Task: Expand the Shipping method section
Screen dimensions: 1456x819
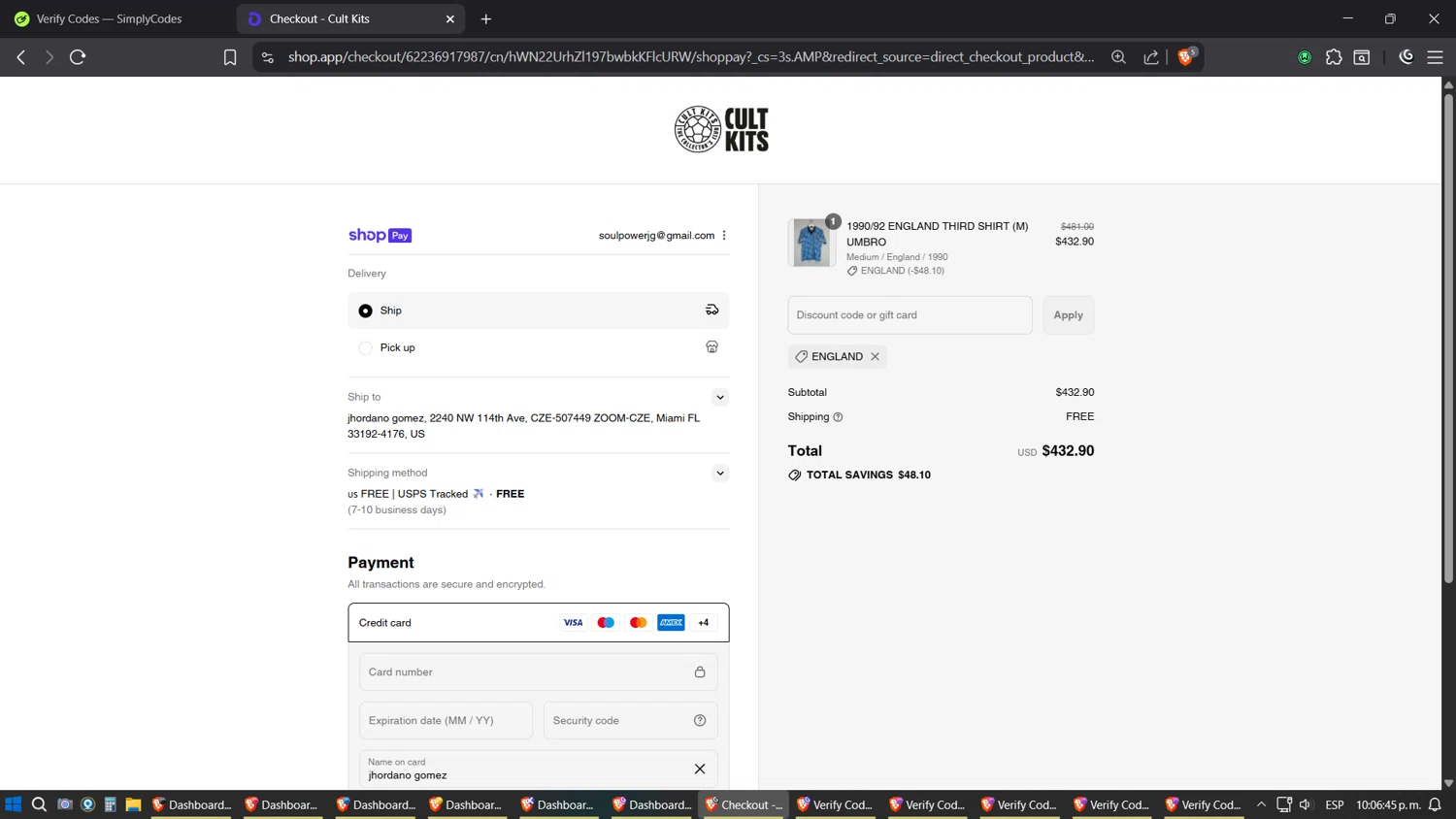Action: coord(720,474)
